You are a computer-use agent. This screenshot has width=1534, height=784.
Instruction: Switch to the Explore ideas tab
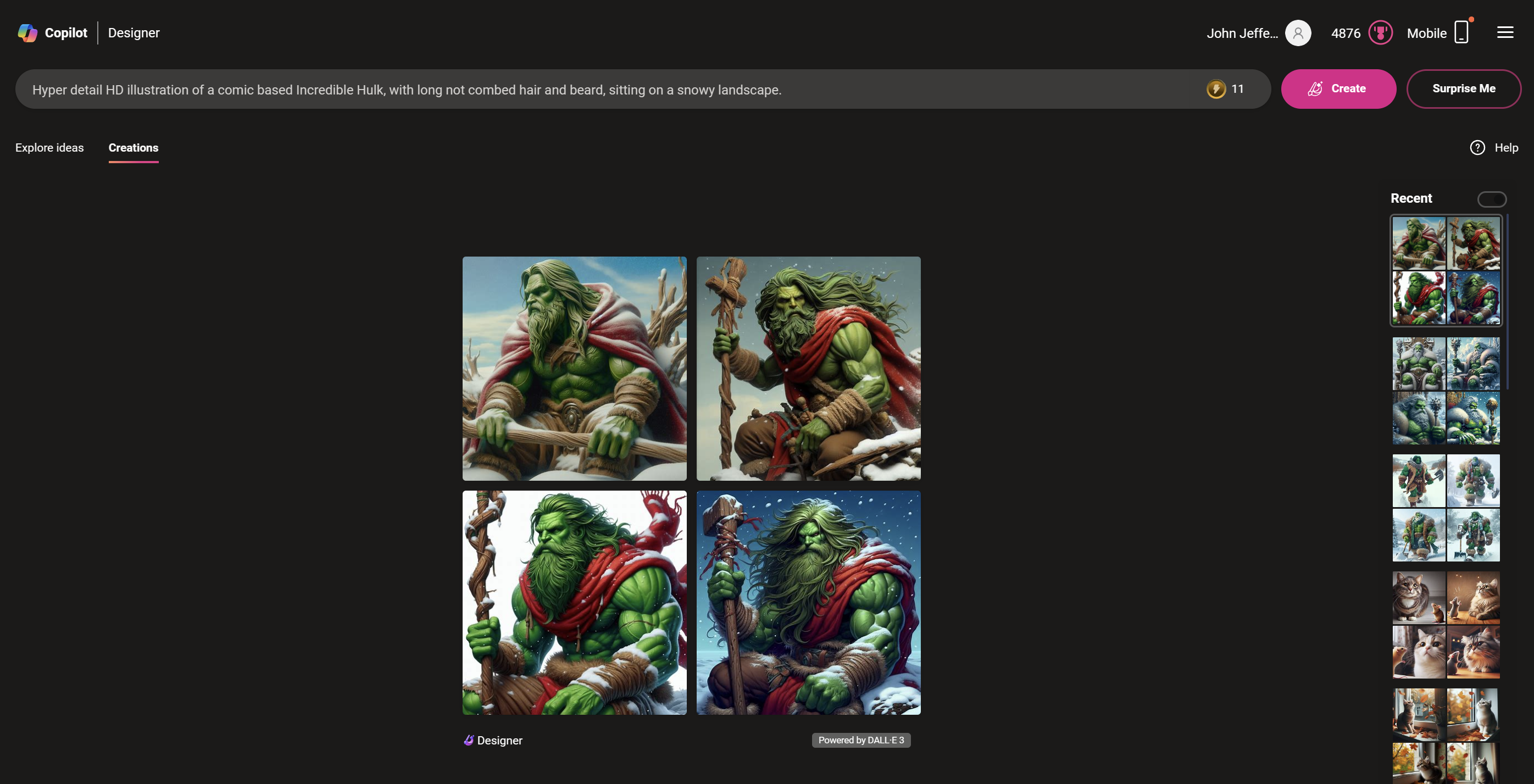pyautogui.click(x=49, y=148)
